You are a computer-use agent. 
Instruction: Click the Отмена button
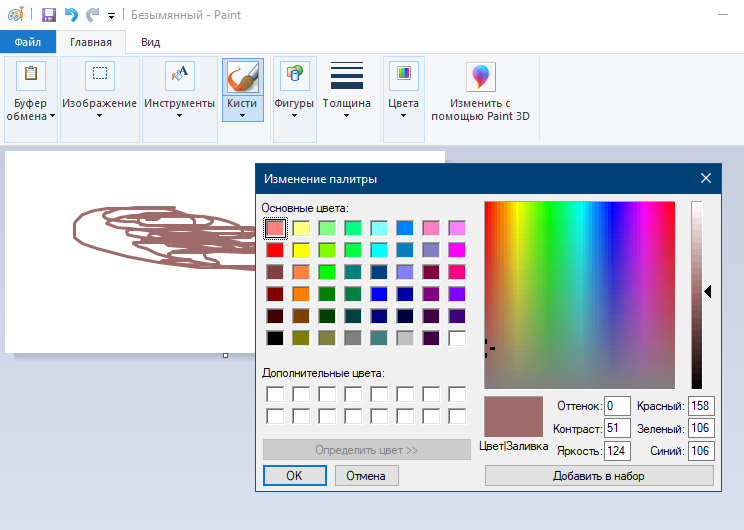click(366, 475)
